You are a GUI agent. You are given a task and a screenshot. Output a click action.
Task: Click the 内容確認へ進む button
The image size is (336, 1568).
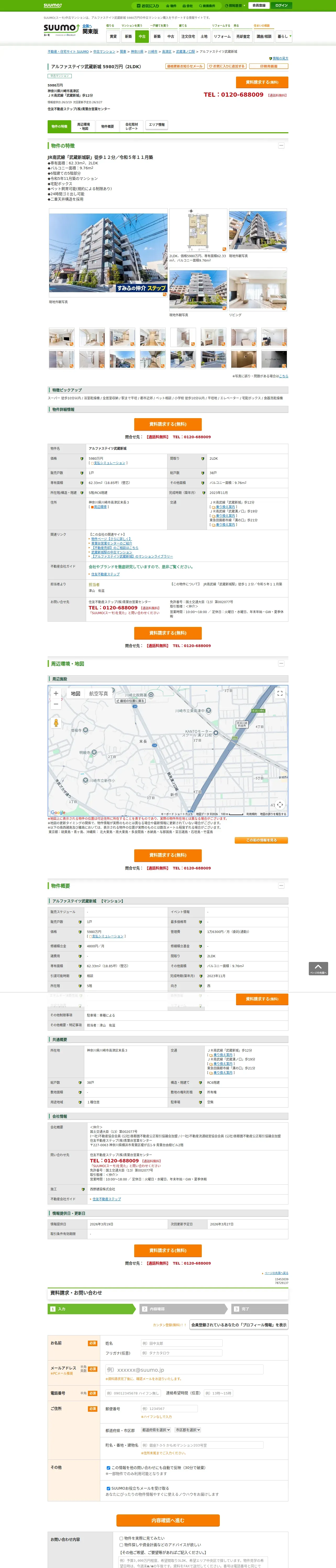pos(168,1520)
